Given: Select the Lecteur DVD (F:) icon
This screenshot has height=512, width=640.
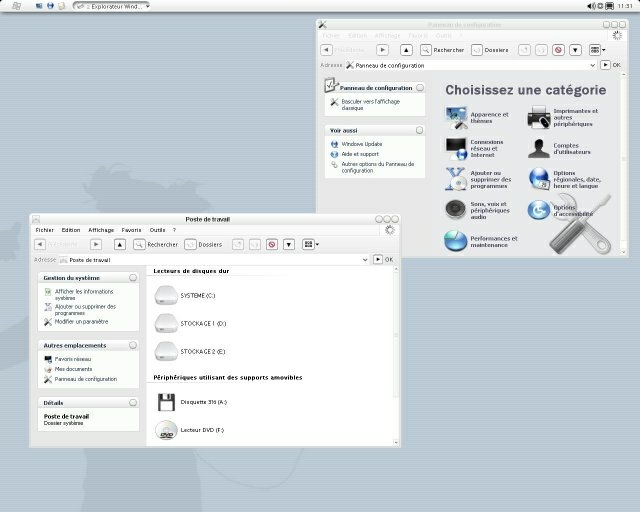Looking at the screenshot, I should [166, 430].
